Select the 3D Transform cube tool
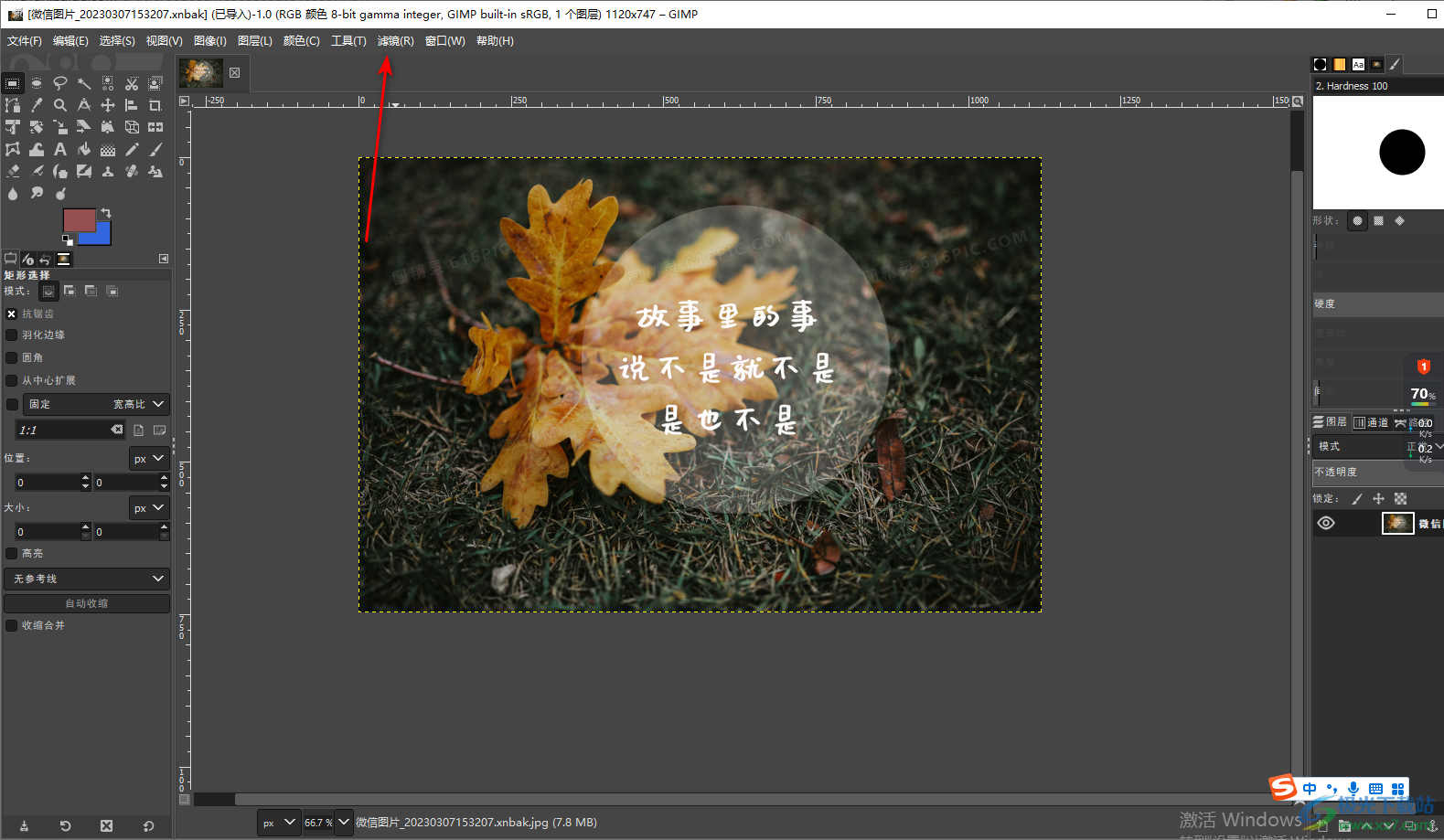The image size is (1444, 840). tap(132, 127)
